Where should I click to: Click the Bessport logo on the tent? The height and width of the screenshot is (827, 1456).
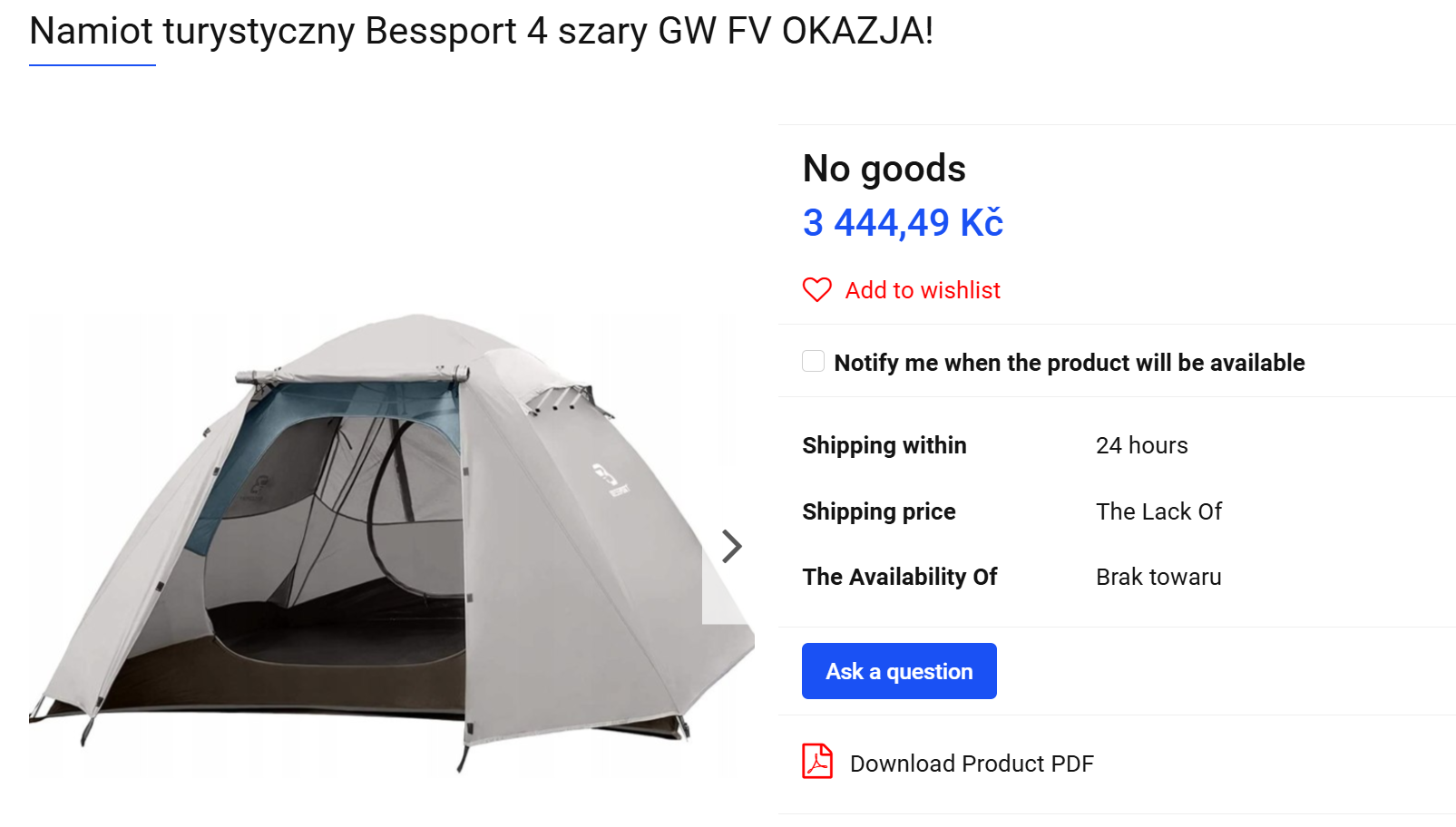pos(611,481)
